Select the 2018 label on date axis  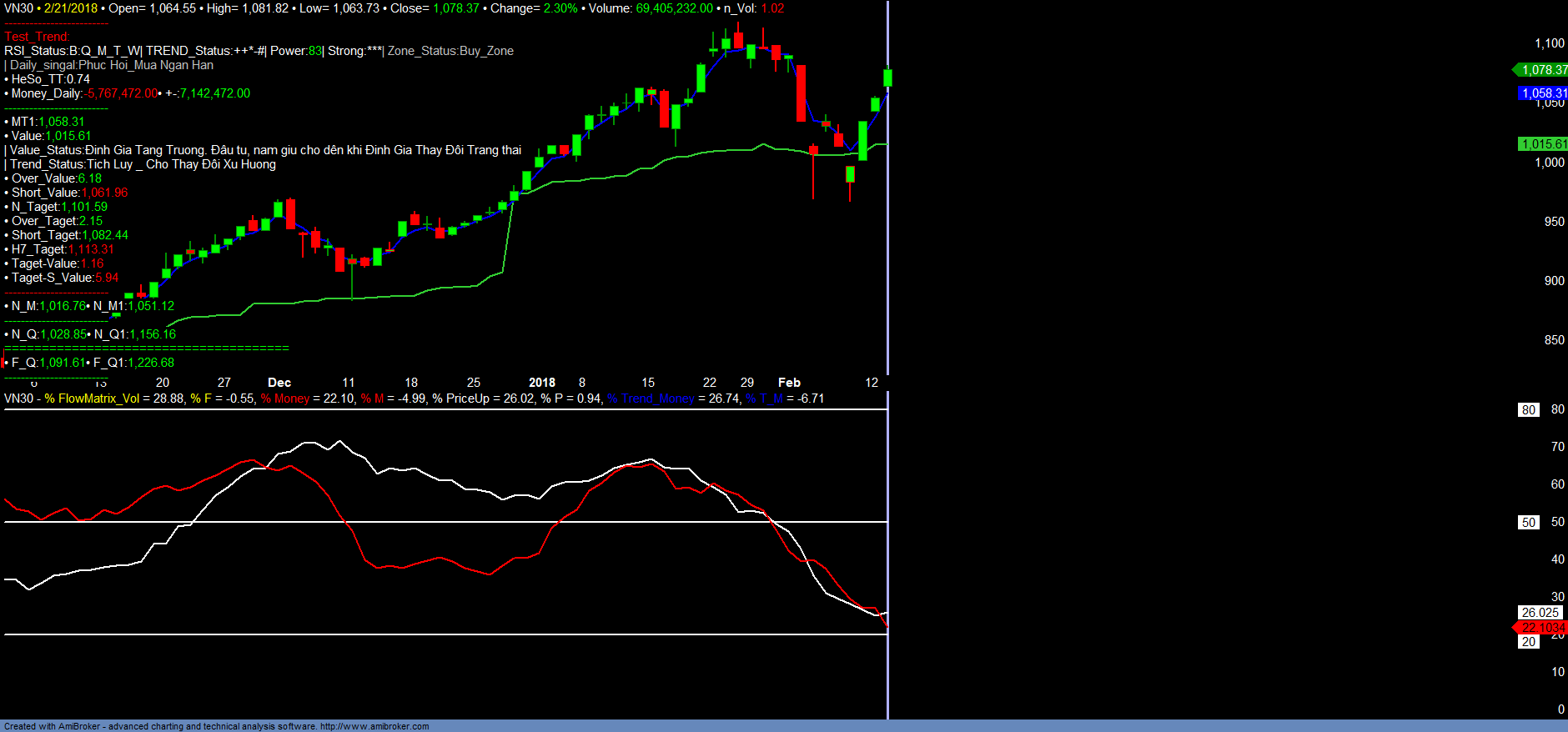[x=542, y=383]
